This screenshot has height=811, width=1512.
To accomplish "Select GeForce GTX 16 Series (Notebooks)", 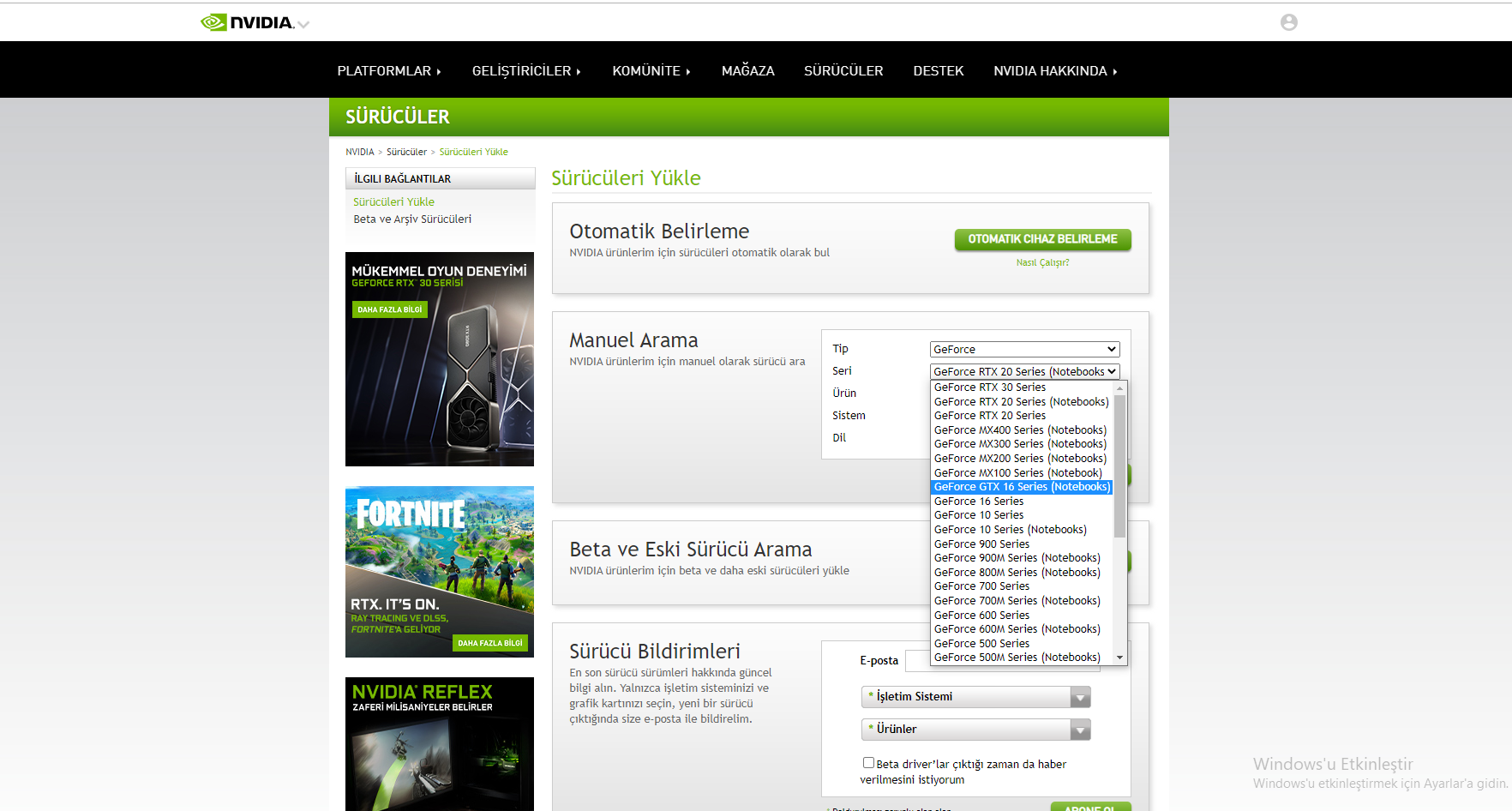I will coord(1022,487).
